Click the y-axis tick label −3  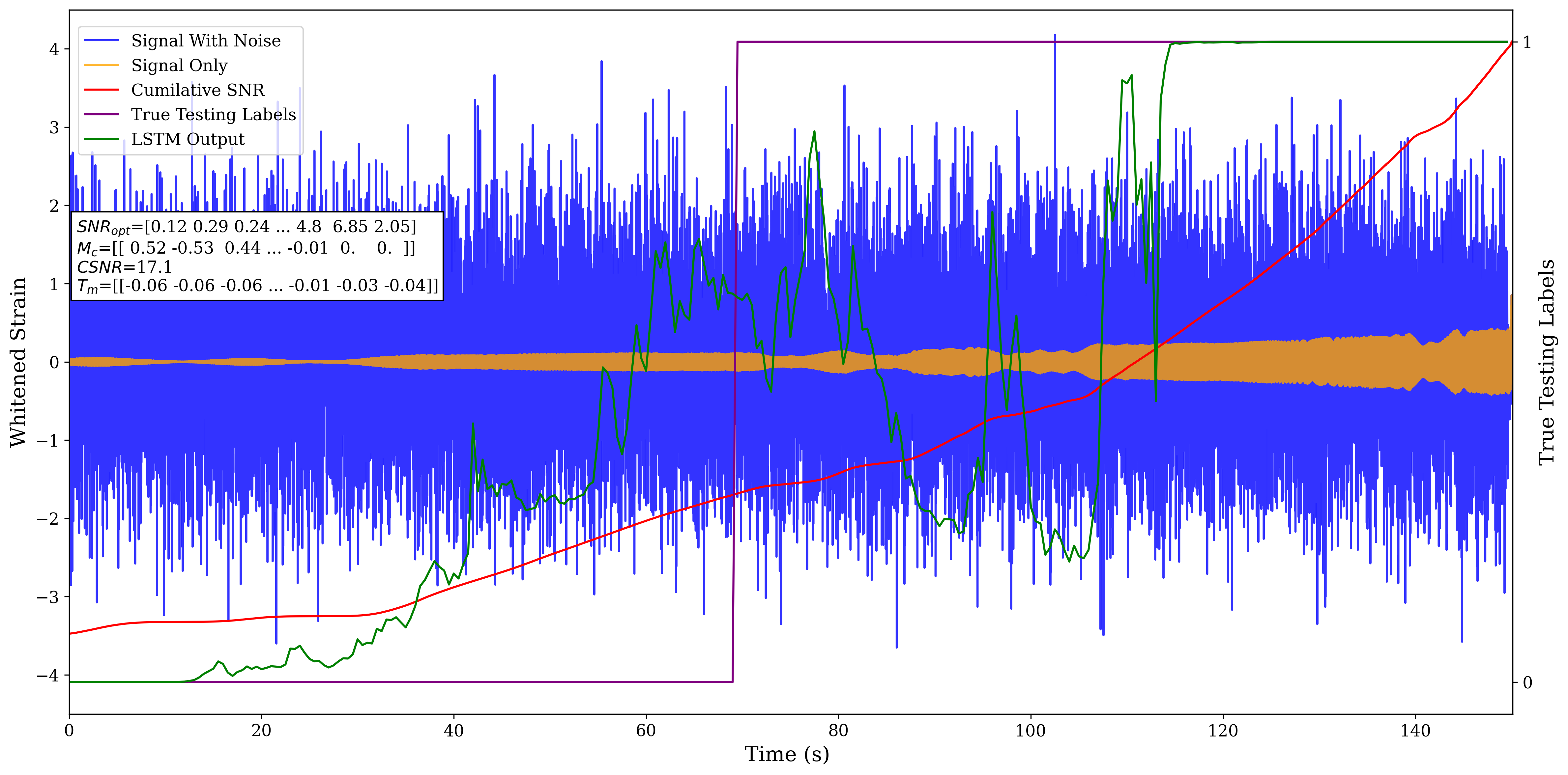click(47, 597)
